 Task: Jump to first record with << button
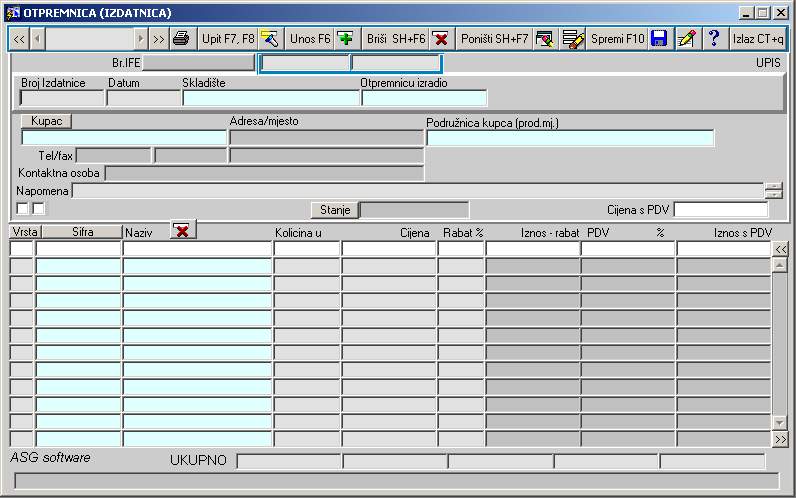18,39
